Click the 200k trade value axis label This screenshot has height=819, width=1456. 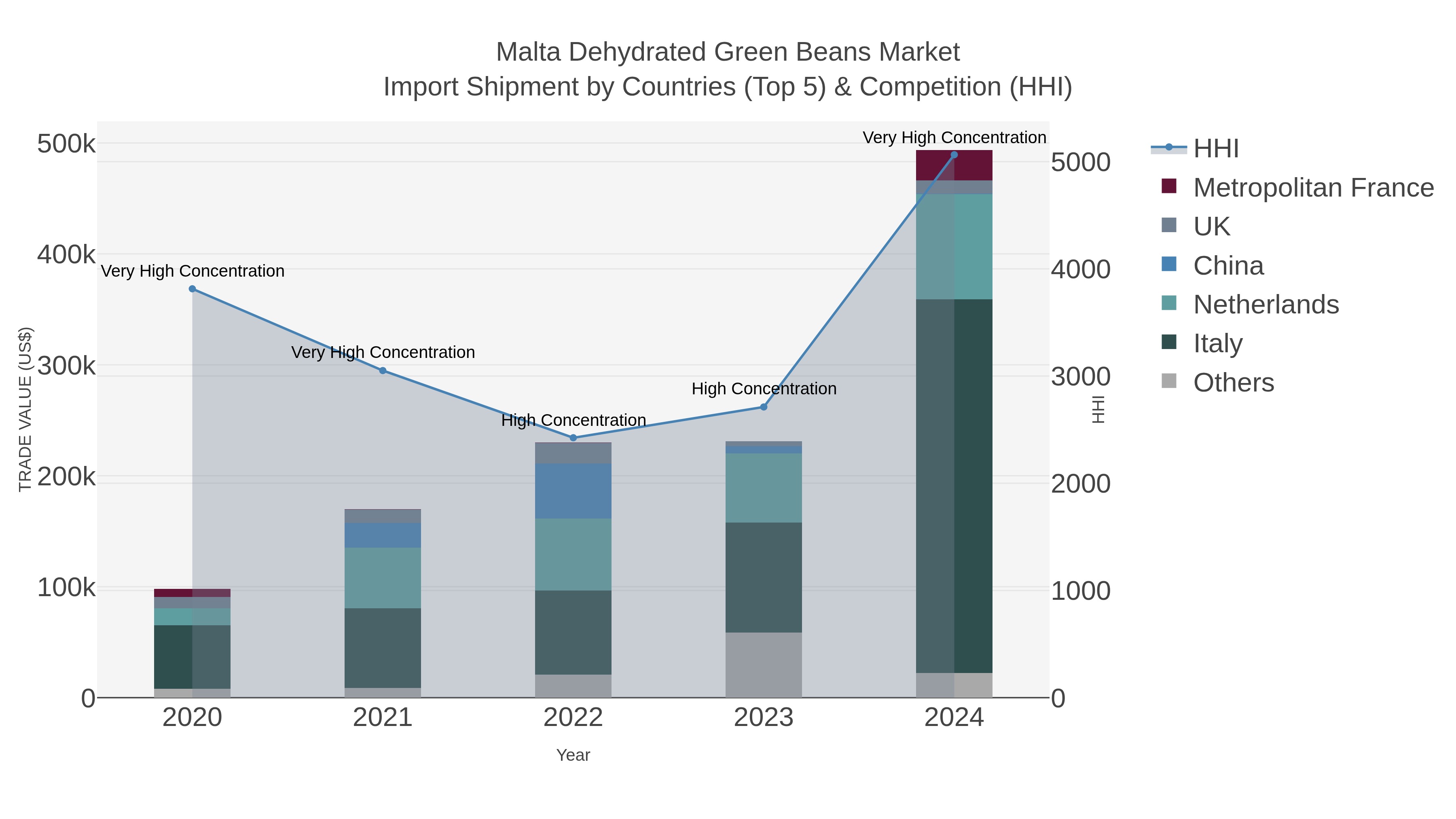66,477
